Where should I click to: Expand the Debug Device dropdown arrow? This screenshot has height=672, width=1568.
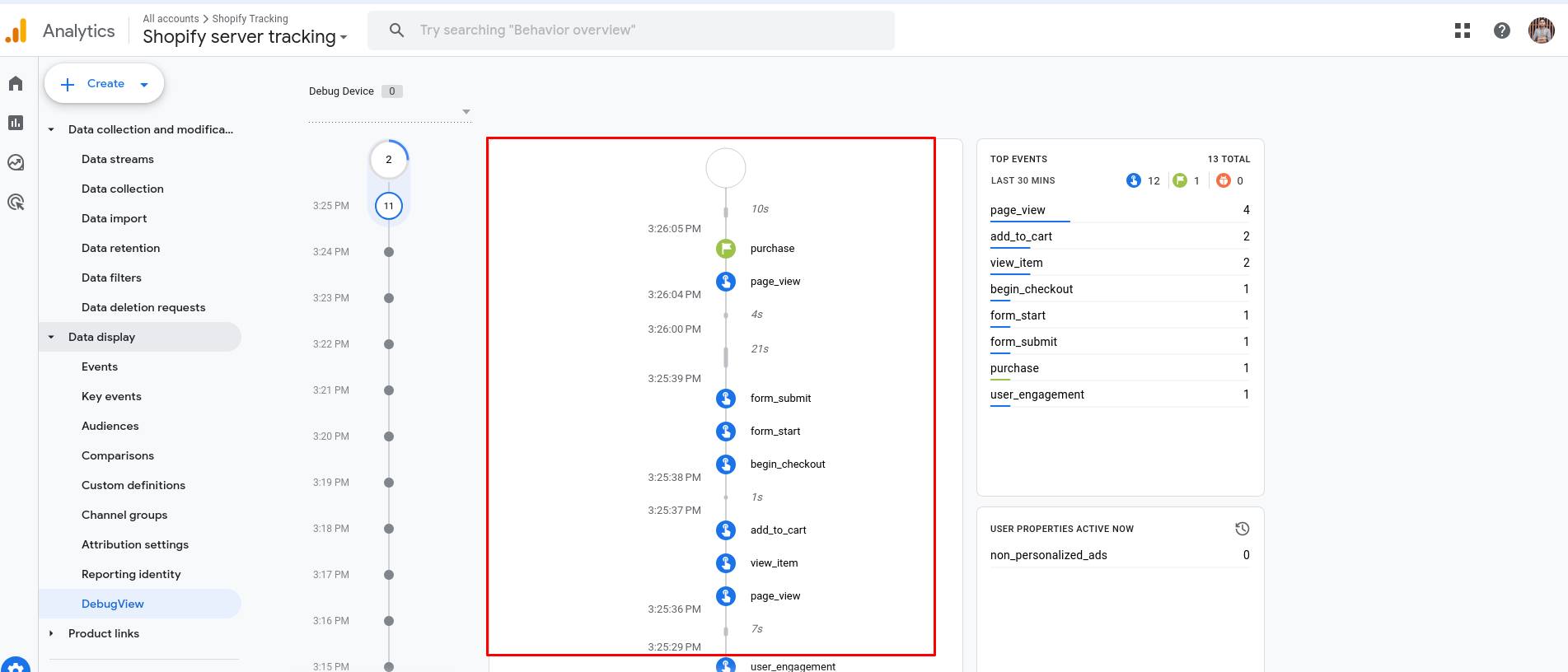tap(466, 111)
